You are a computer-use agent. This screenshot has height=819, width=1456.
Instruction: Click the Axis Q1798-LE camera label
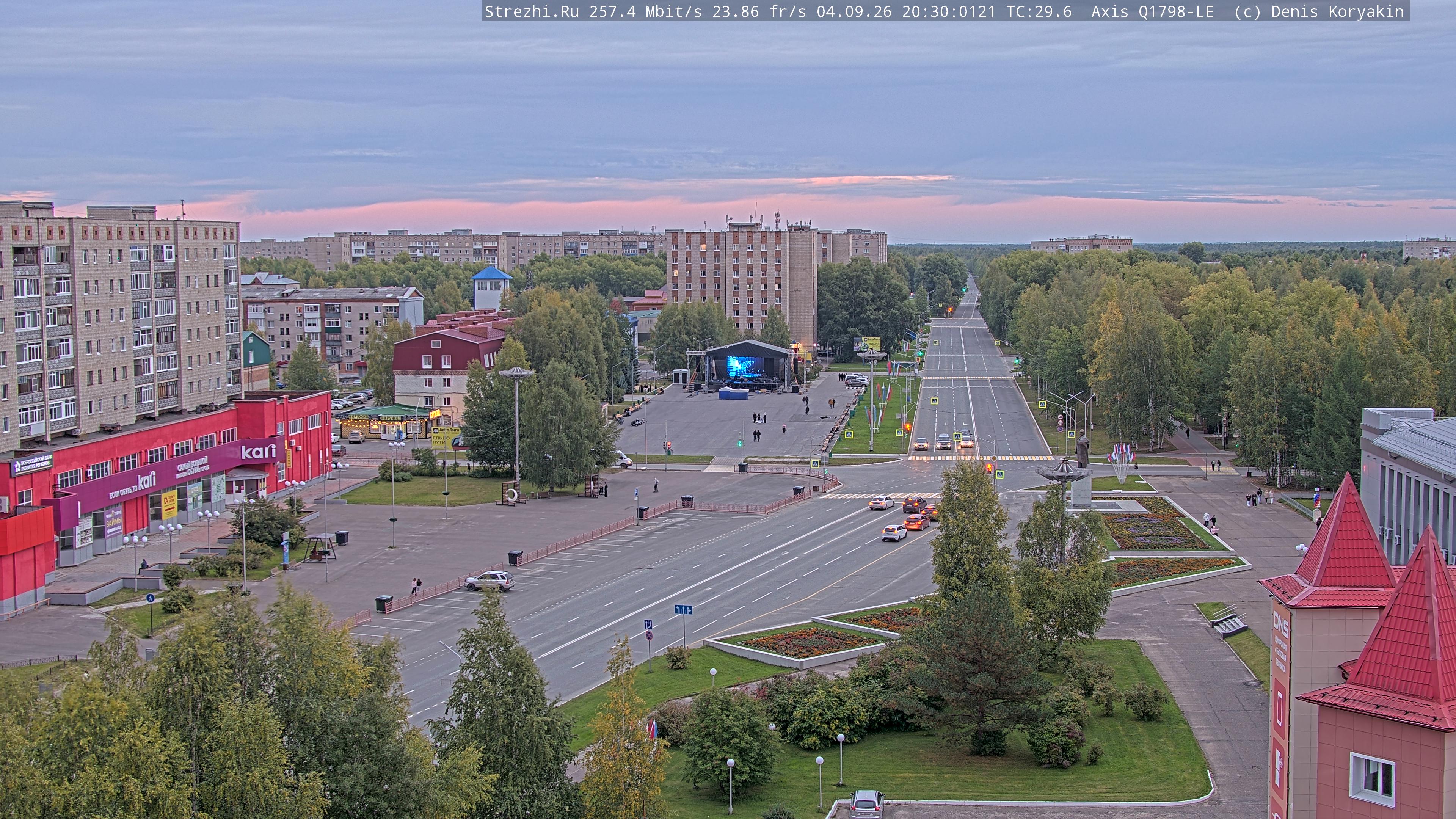[1153, 11]
